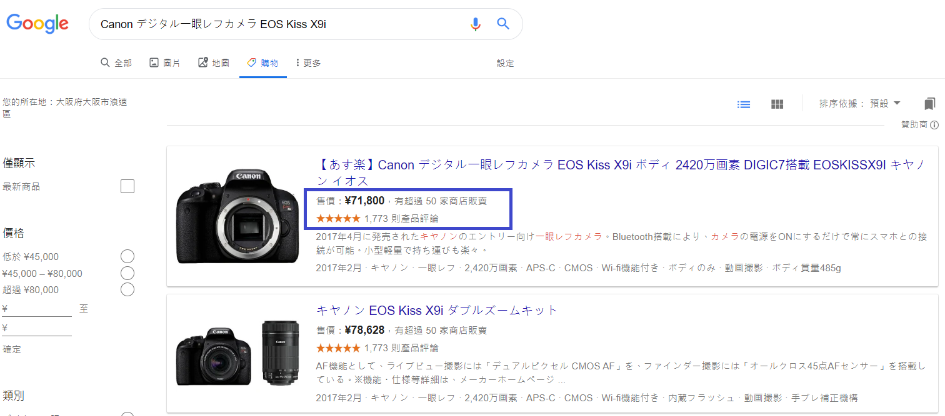The image size is (945, 416).
Task: Open キヤノン EOS Kiss X9i ダブルズームキット link
Action: 436,310
